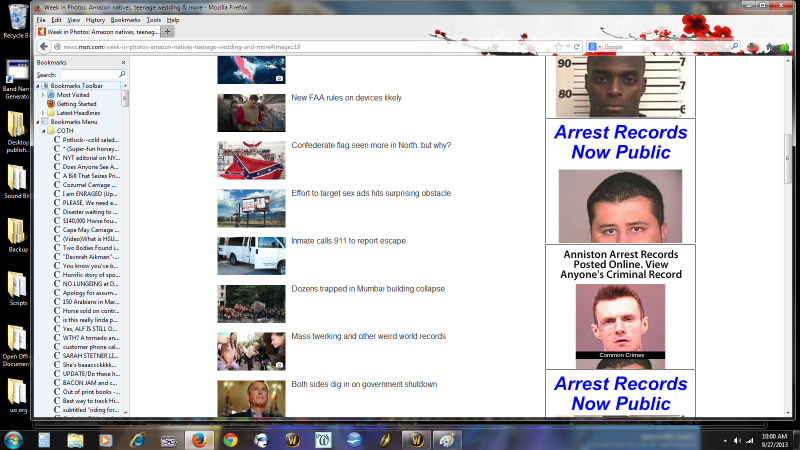Viewport: 800px width, 450px height.
Task: Go to the Home page icon
Action: 769,47
